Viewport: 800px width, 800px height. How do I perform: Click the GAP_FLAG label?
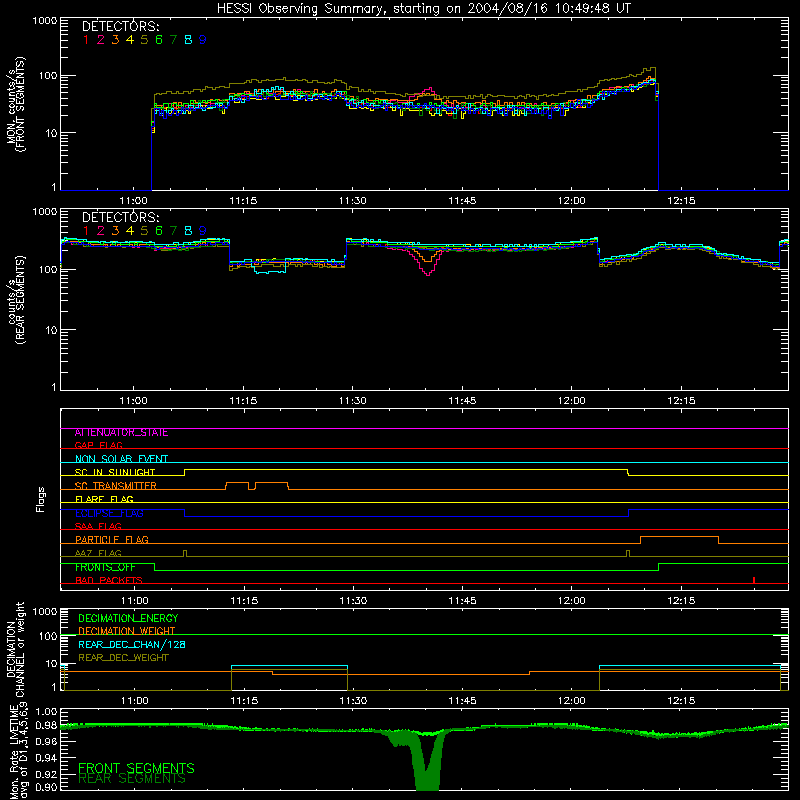[98, 445]
